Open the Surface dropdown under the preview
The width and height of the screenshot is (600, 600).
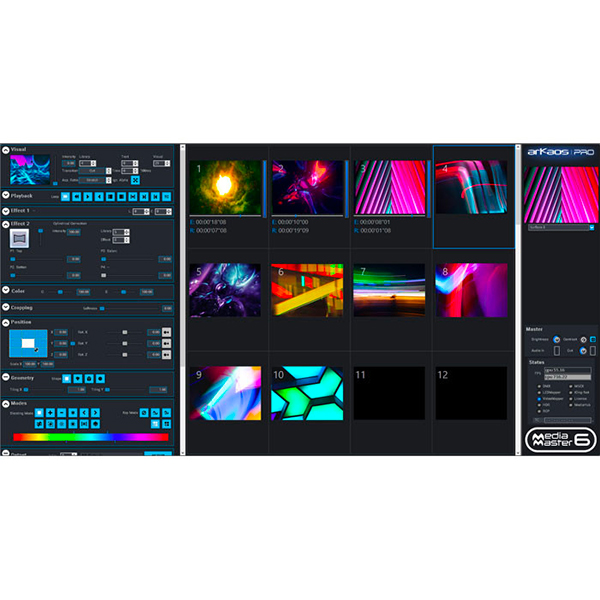[x=561, y=227]
